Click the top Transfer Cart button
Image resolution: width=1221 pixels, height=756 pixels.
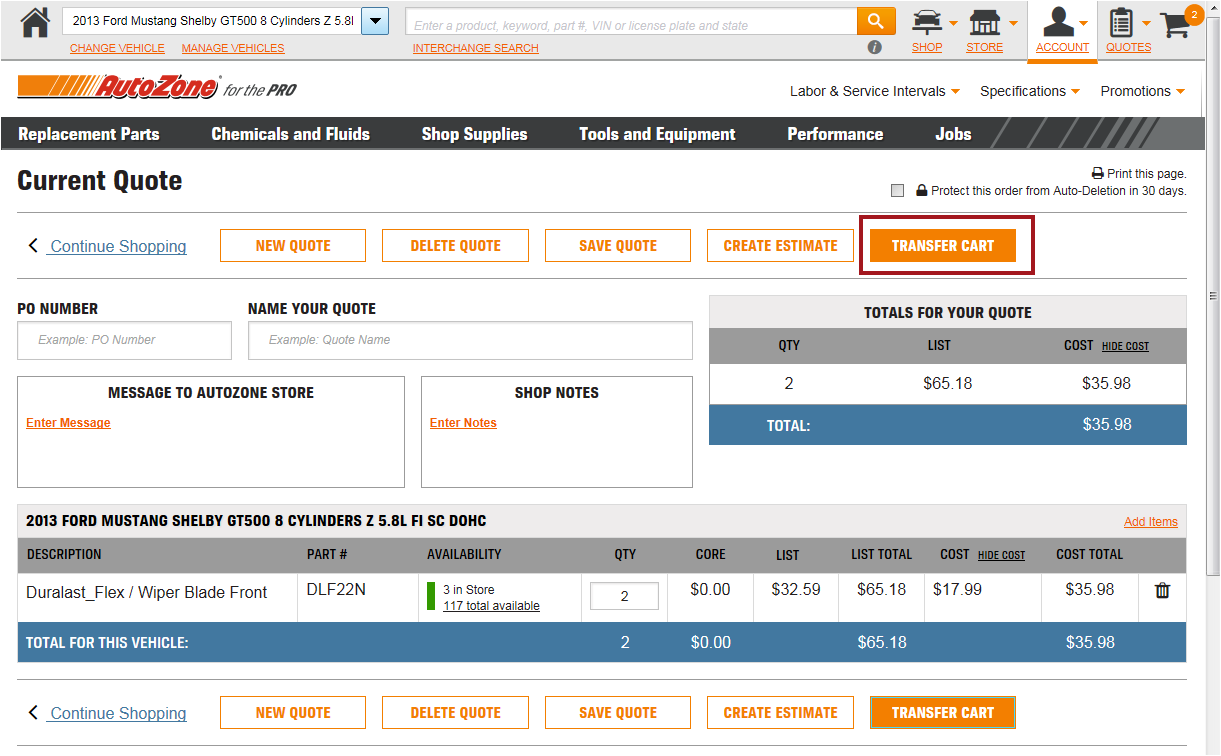point(942,246)
